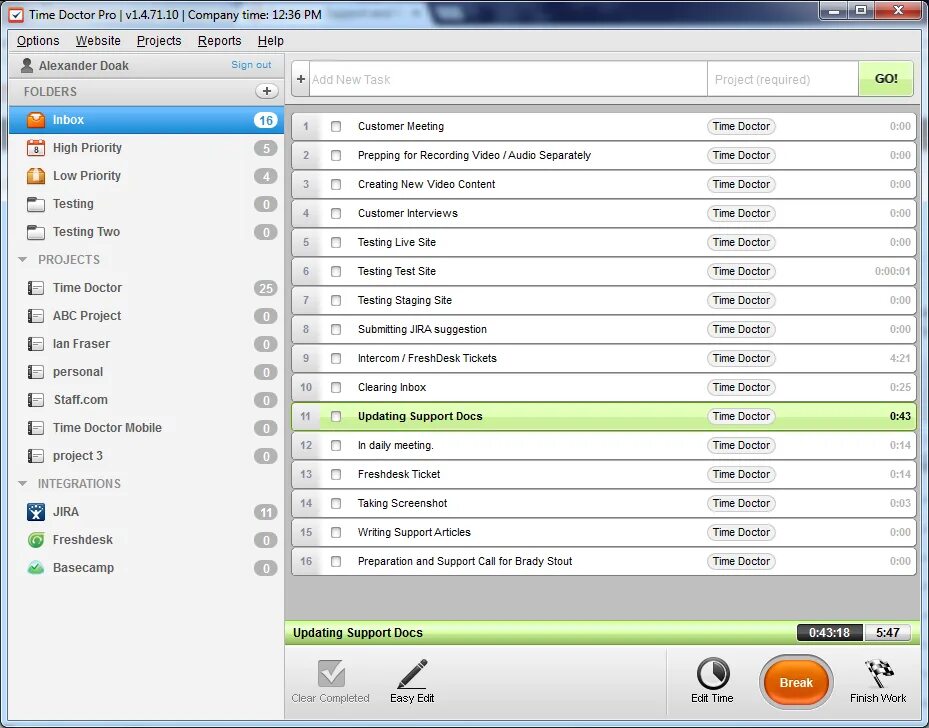Collapse the INTEGRATIONS section arrow

click(x=23, y=483)
